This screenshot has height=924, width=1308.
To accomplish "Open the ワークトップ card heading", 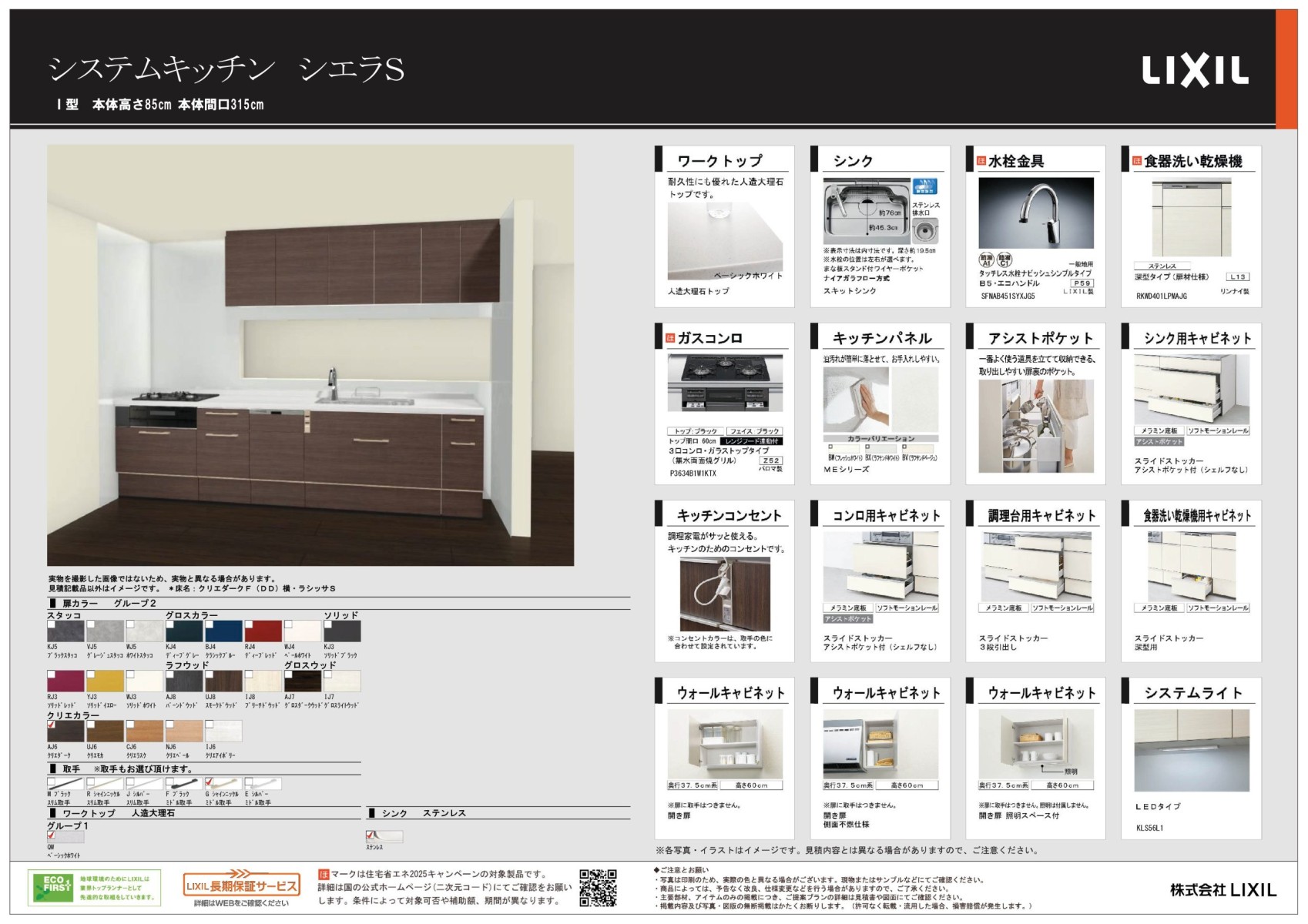I will coord(719,161).
